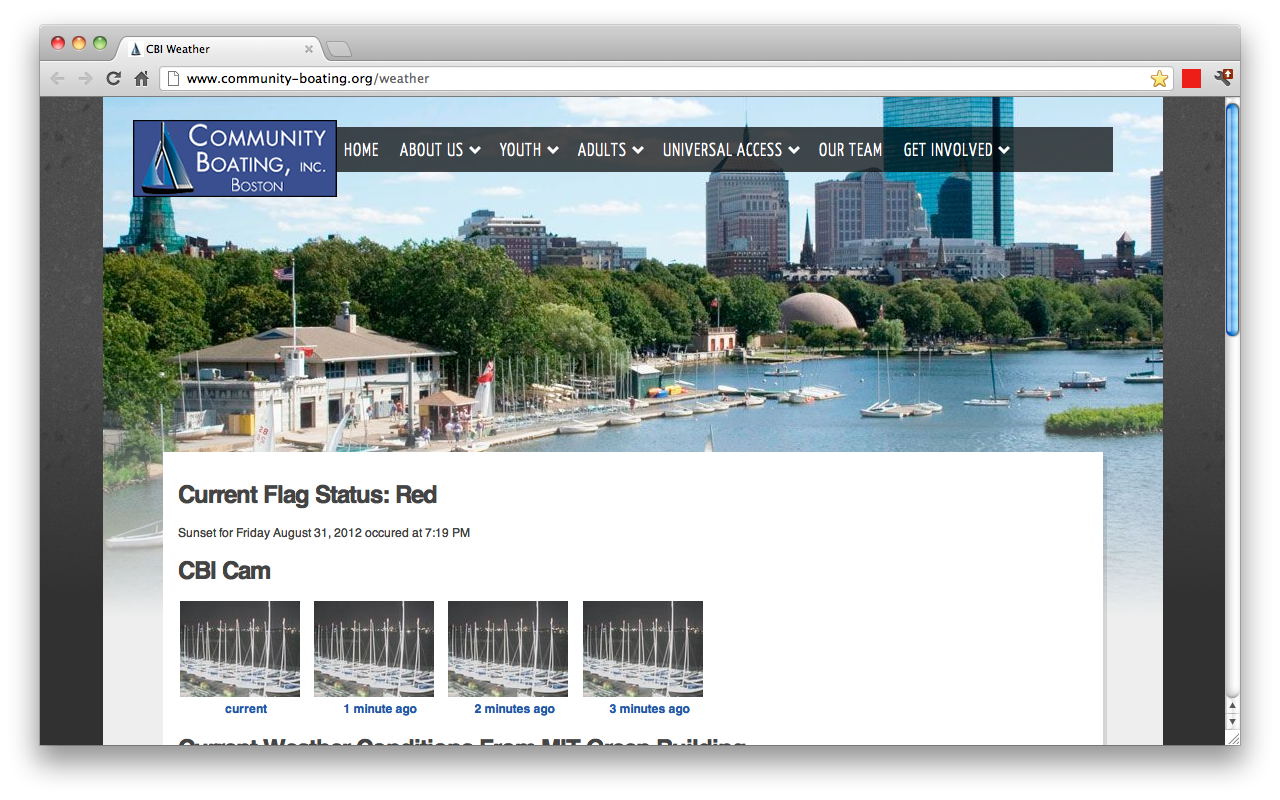
Task: Open the wrench settings menu
Action: tap(1223, 78)
